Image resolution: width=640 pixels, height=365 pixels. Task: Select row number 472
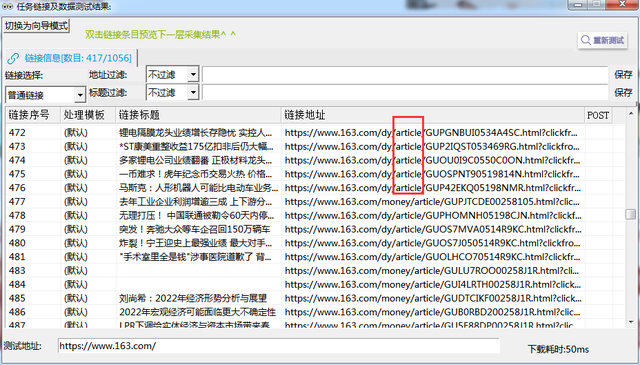(309, 132)
